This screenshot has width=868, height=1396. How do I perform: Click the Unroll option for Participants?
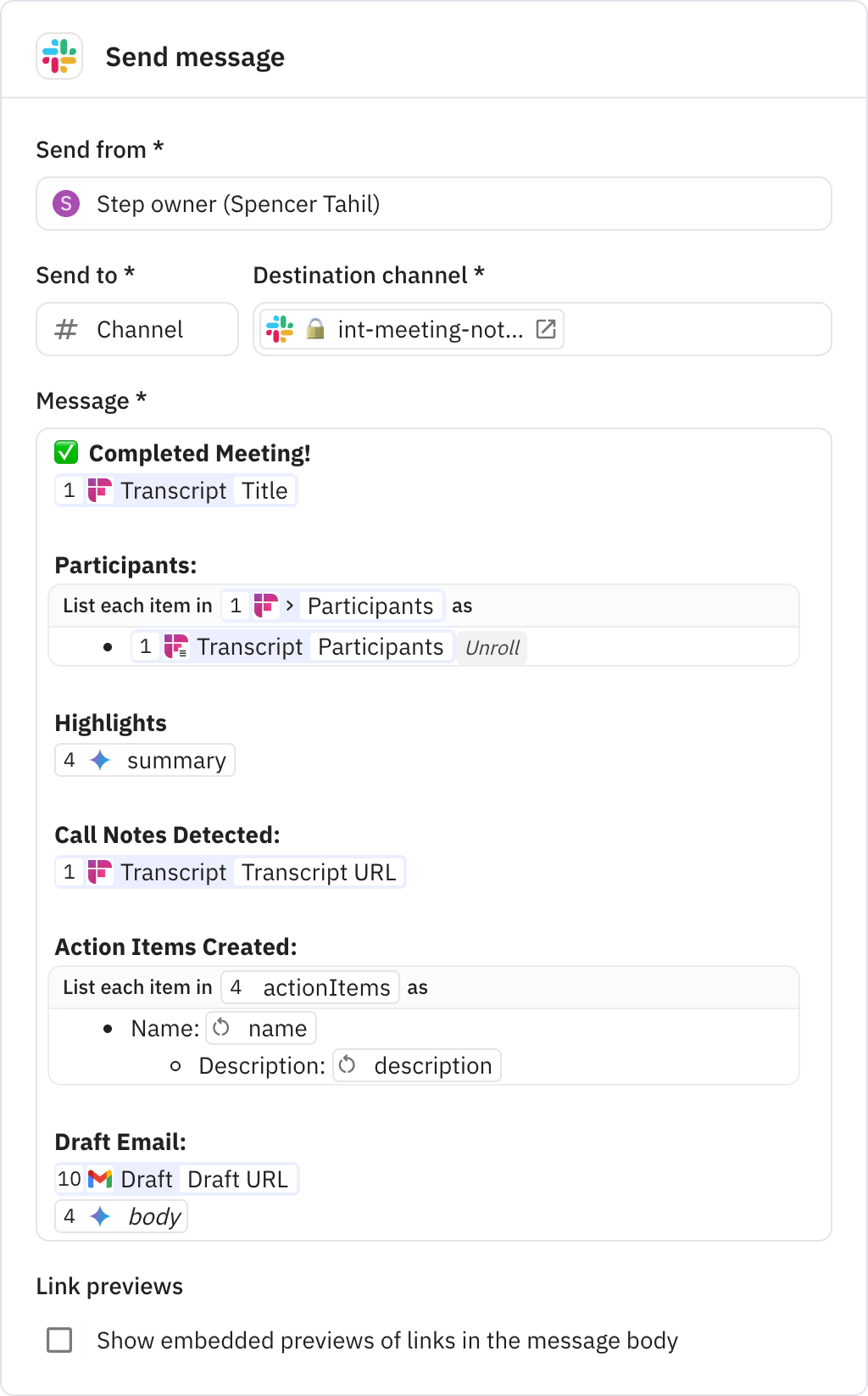pos(492,648)
